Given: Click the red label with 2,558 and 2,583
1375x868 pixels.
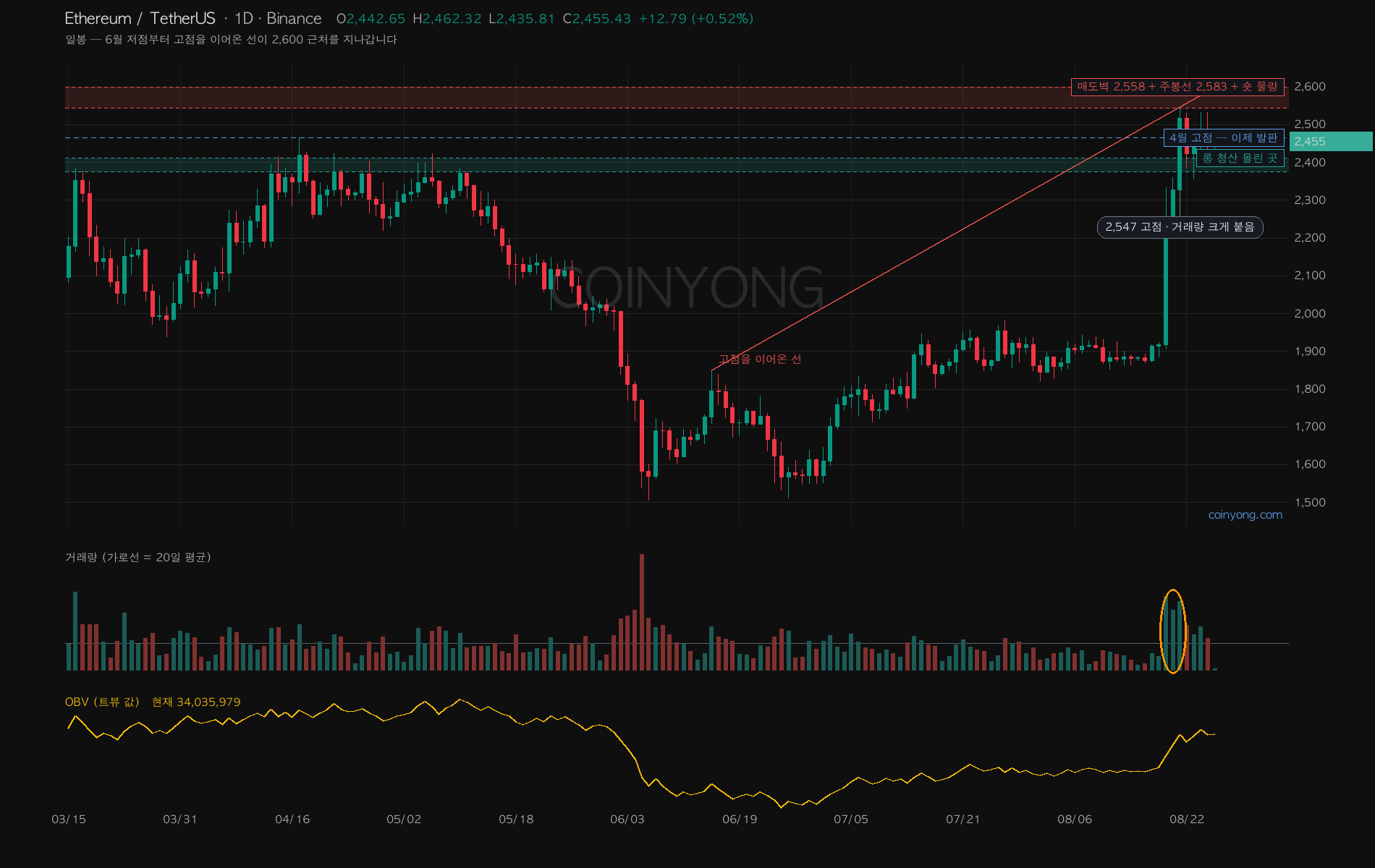Looking at the screenshot, I should tap(1177, 87).
